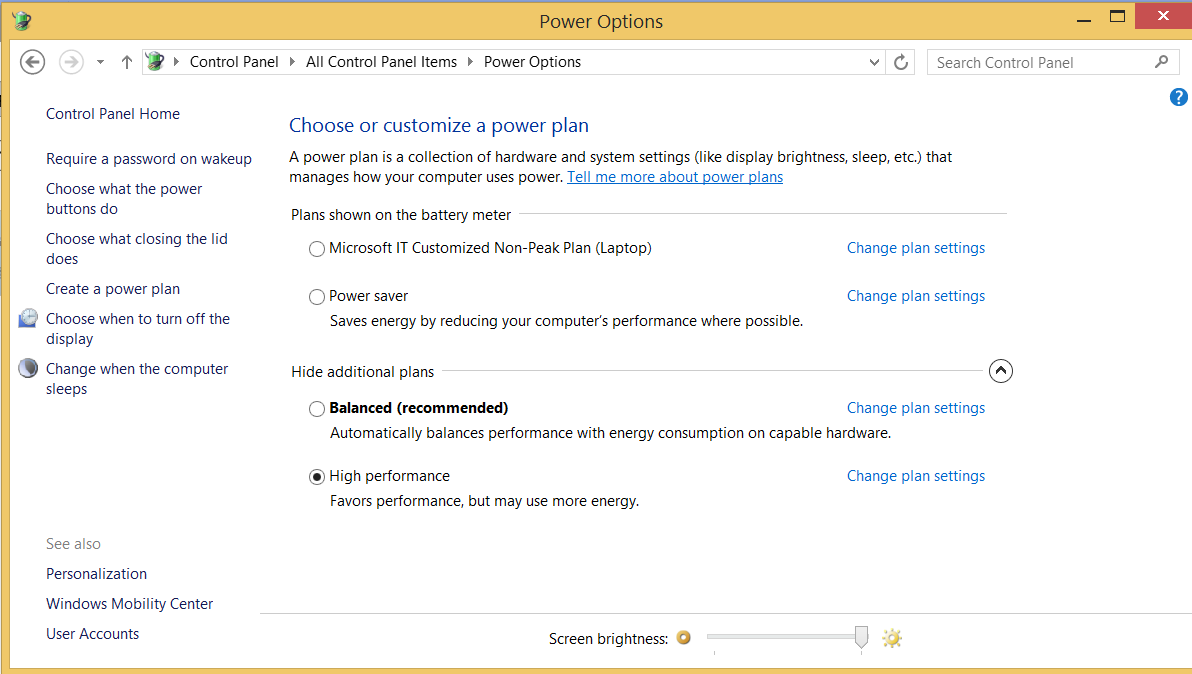Click the dim brightness sun icon

pos(684,638)
